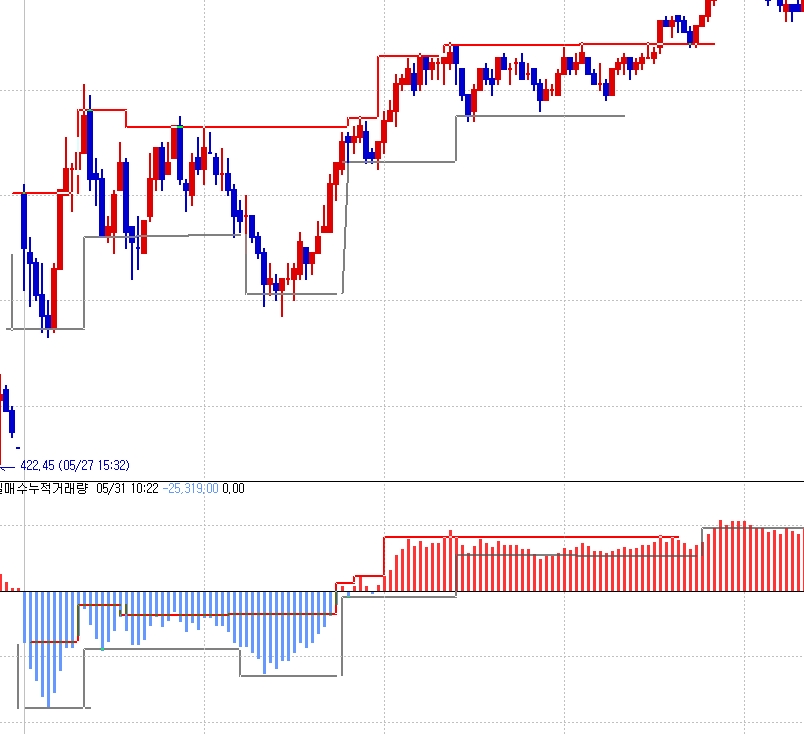This screenshot has width=804, height=734.
Task: Click the gray step line beneath the blue histogram
Action: 160,649
